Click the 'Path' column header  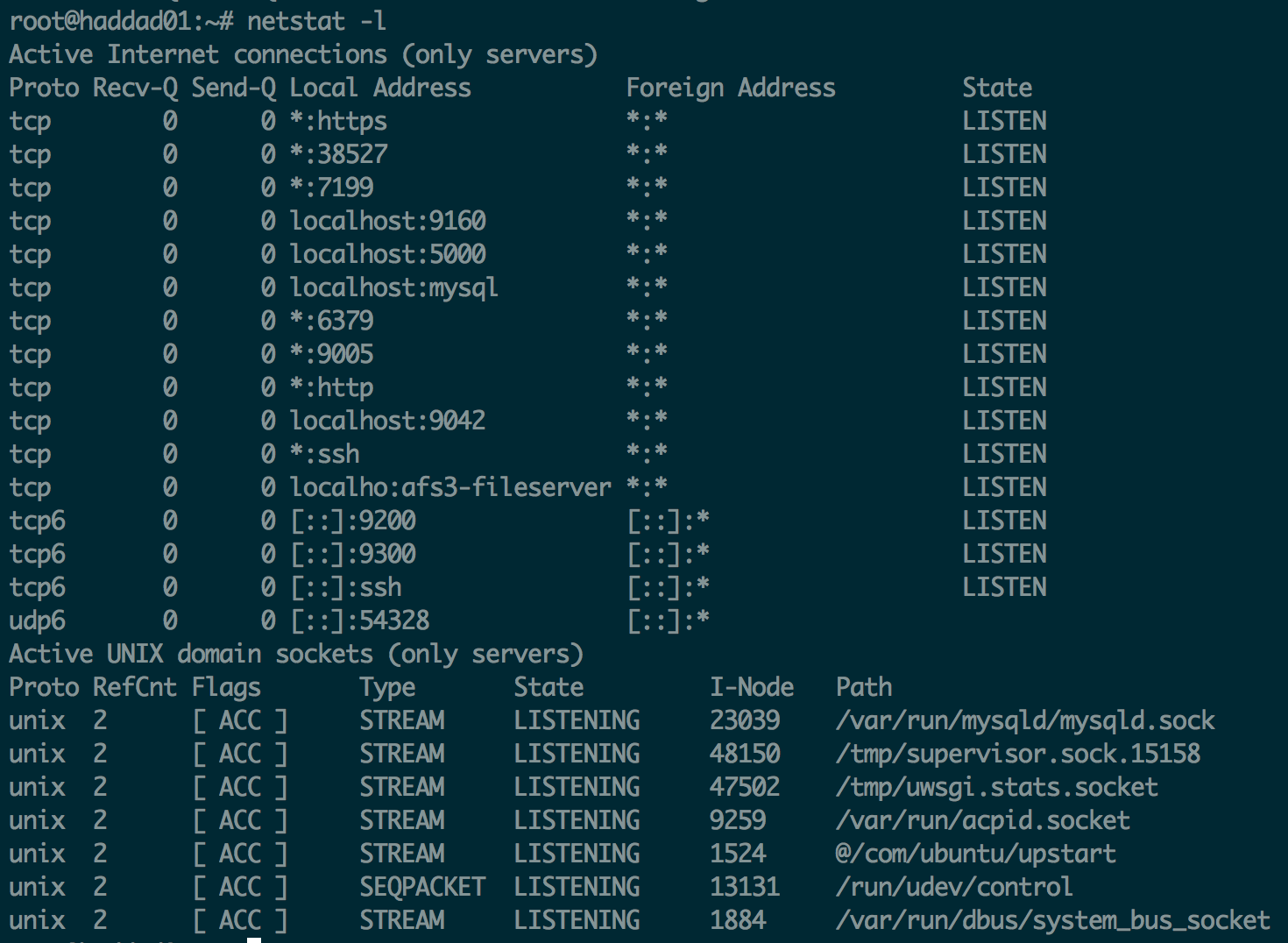pyautogui.click(x=864, y=687)
